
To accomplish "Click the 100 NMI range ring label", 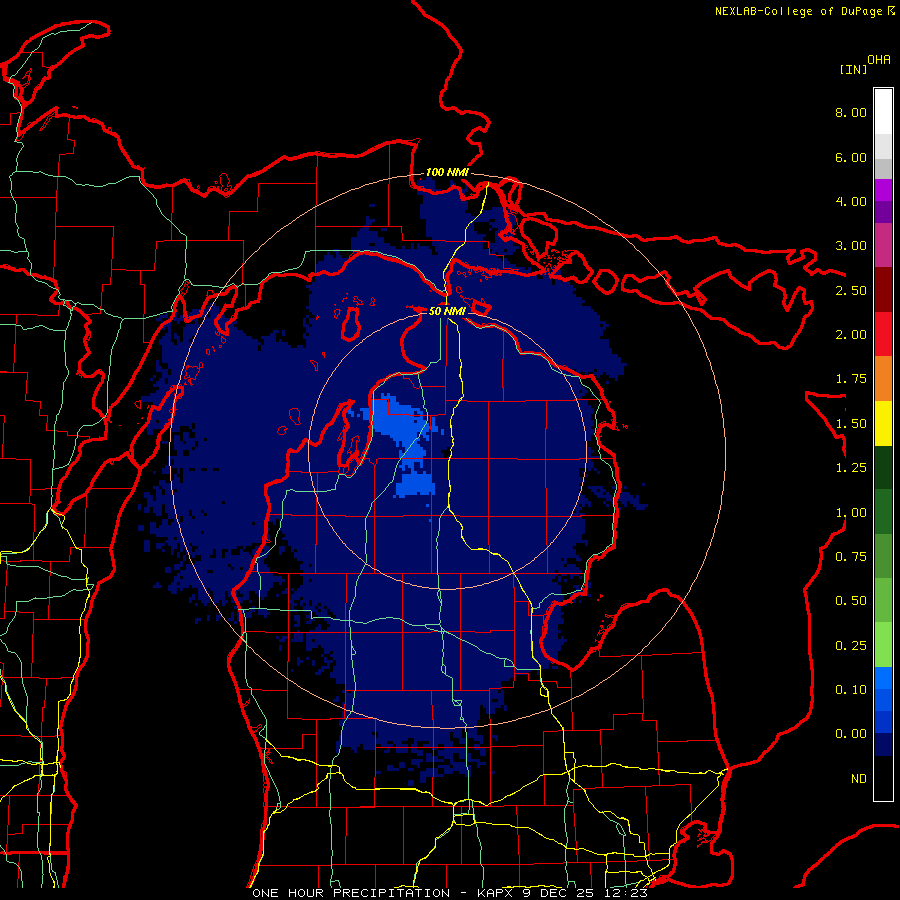I will (447, 172).
